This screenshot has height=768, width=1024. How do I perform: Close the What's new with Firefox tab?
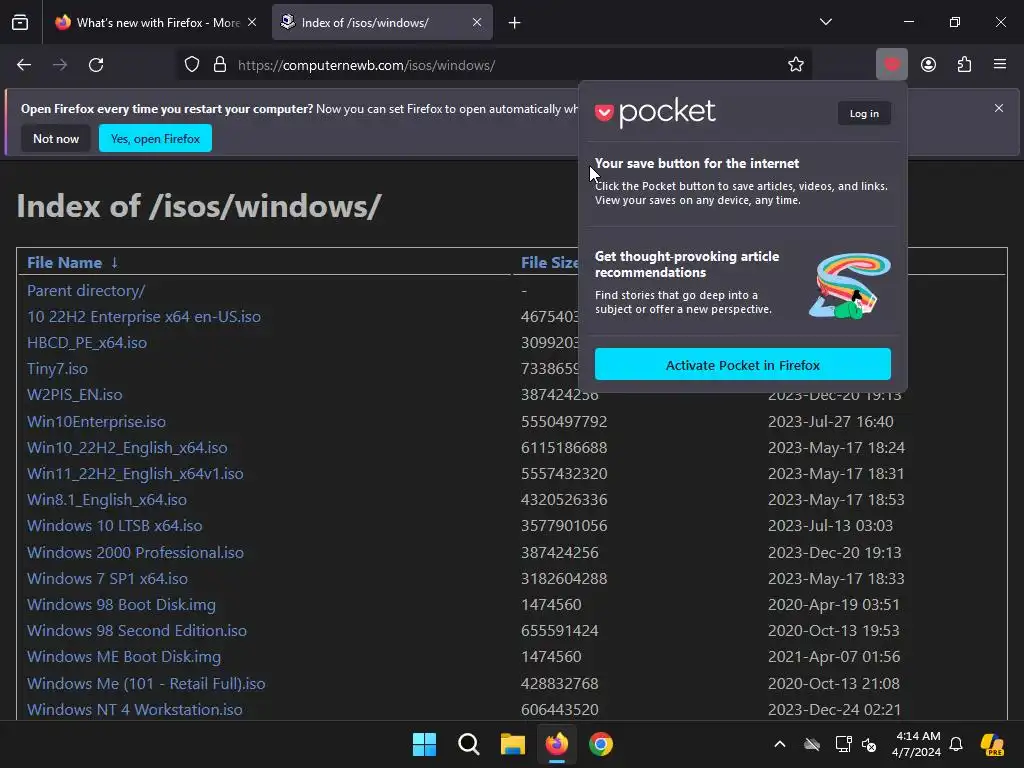click(251, 22)
